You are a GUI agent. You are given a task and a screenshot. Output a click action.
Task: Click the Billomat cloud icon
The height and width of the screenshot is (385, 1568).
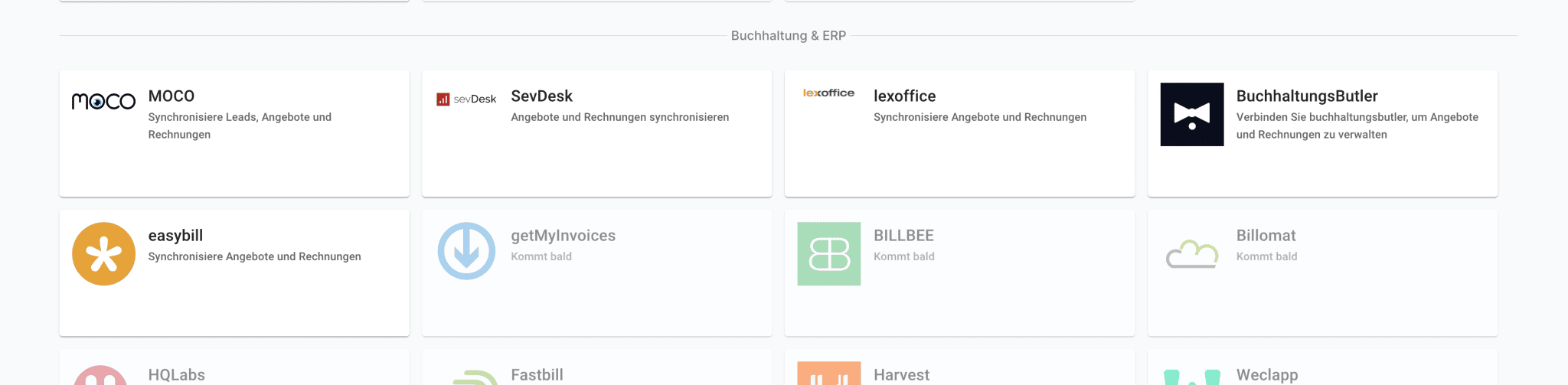1191,254
